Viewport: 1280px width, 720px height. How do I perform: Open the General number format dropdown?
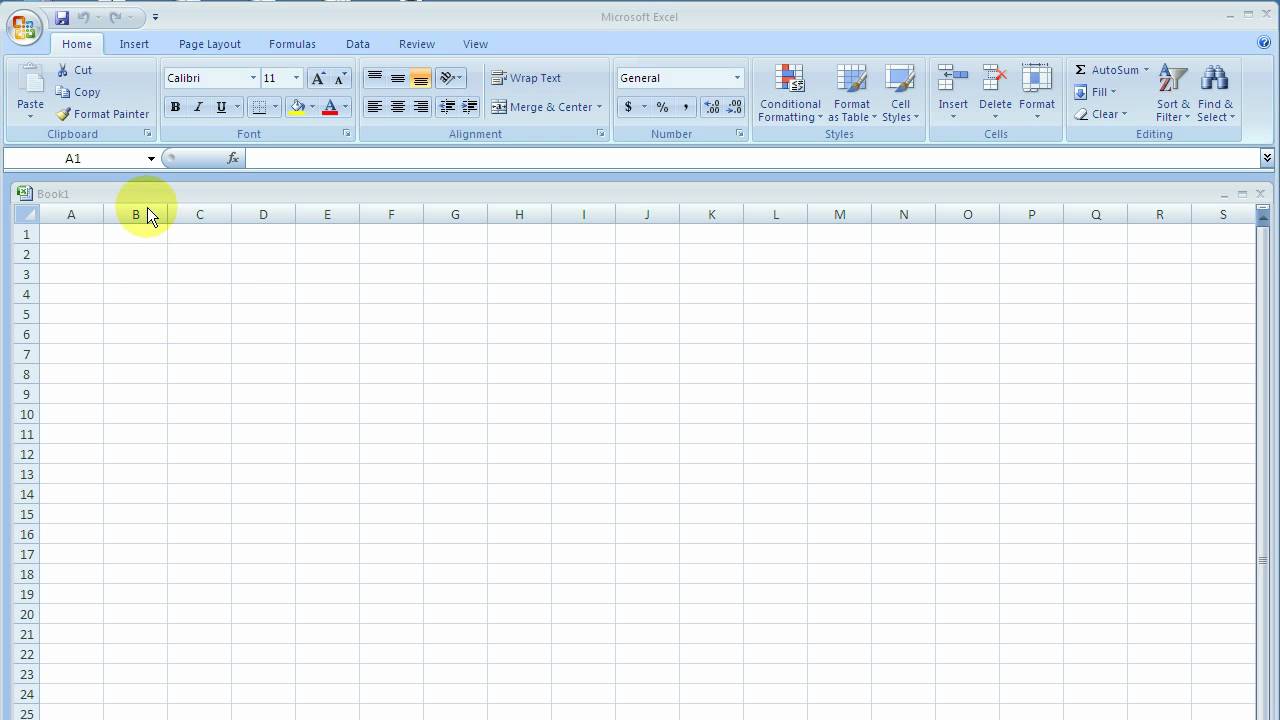tap(737, 78)
